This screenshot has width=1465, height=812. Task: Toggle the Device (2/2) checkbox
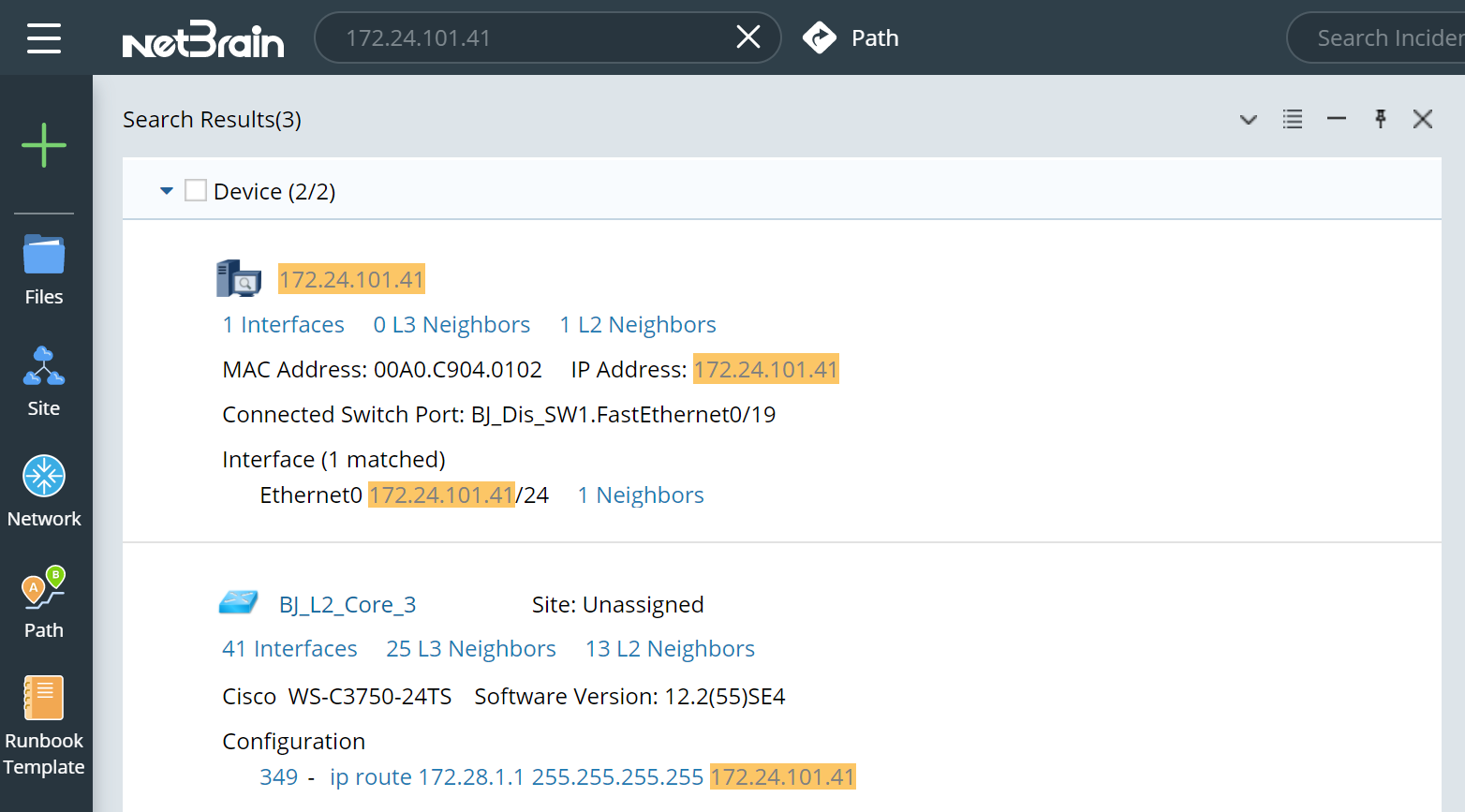tap(196, 191)
